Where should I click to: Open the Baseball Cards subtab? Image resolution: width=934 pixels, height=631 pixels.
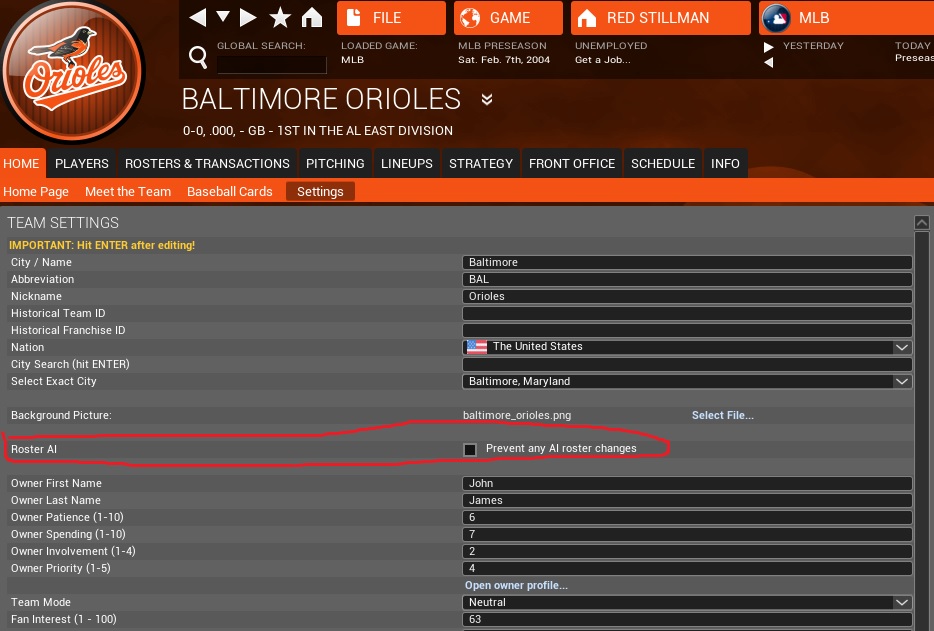[229, 191]
